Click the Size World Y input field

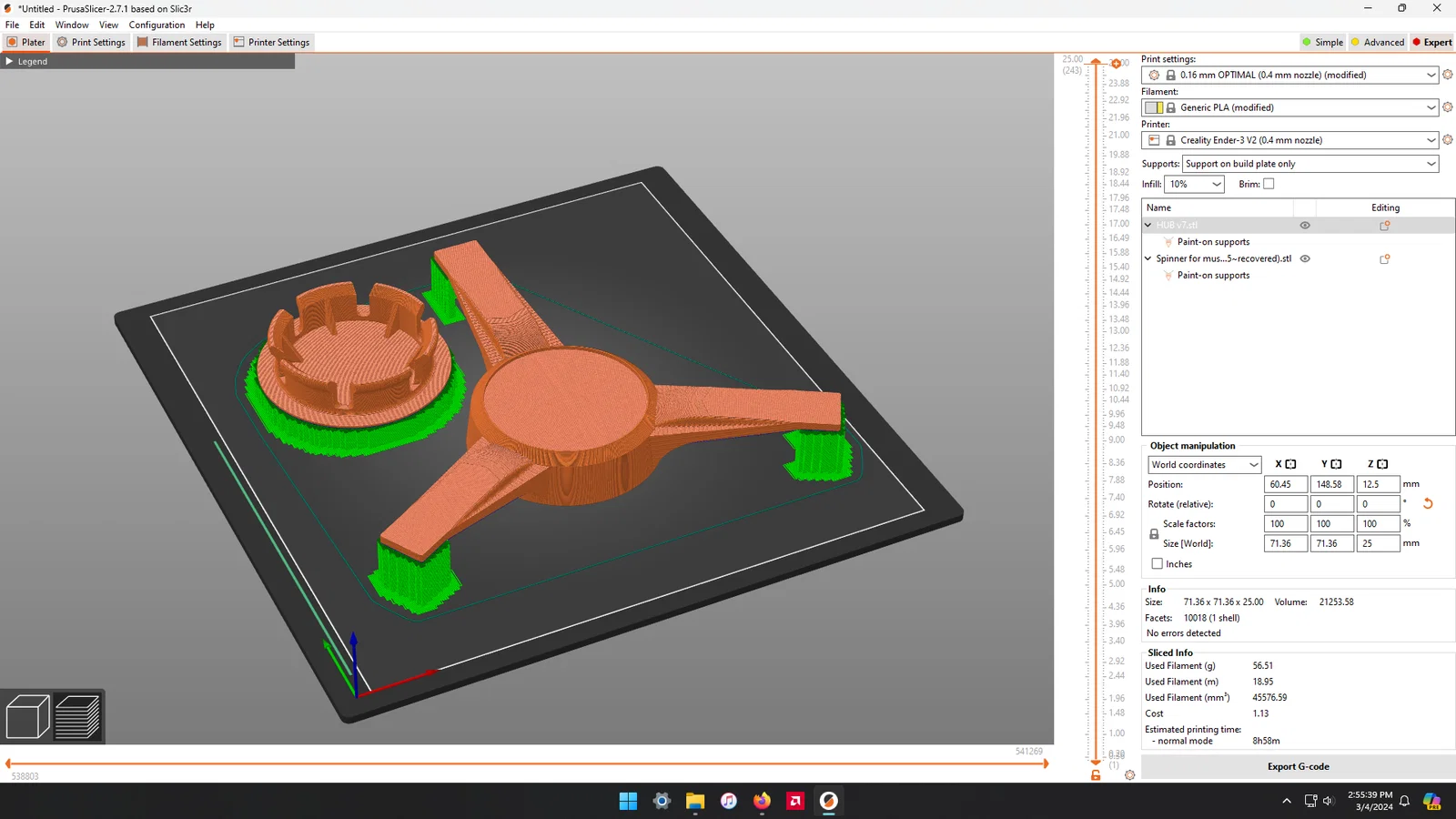pos(1331,543)
